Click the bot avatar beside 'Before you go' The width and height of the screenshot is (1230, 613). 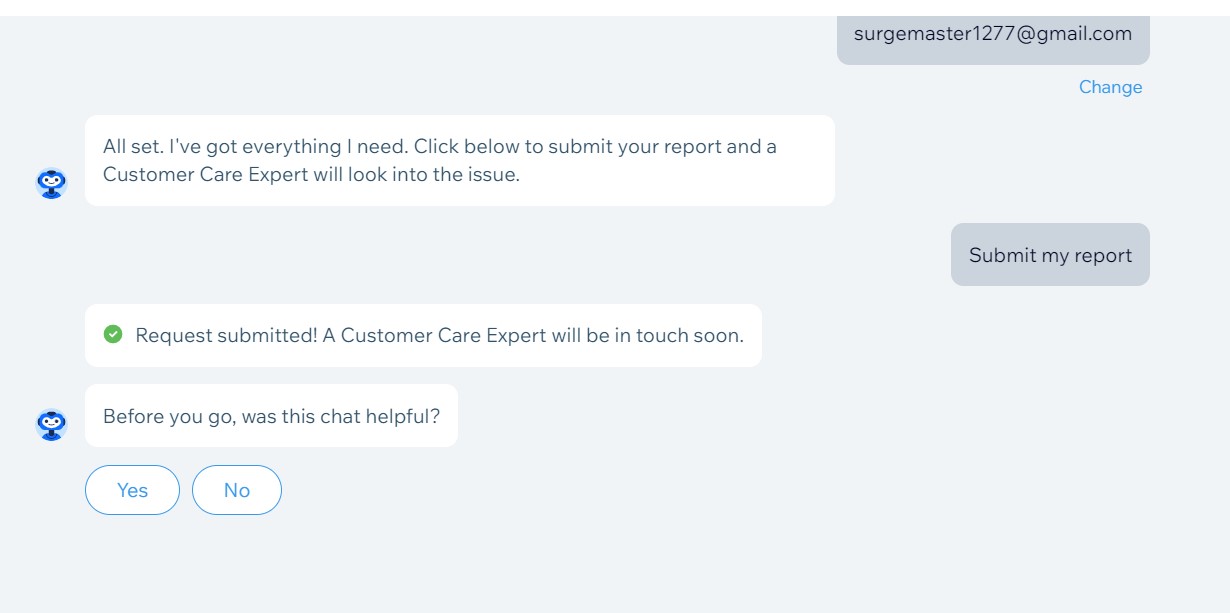[51, 425]
